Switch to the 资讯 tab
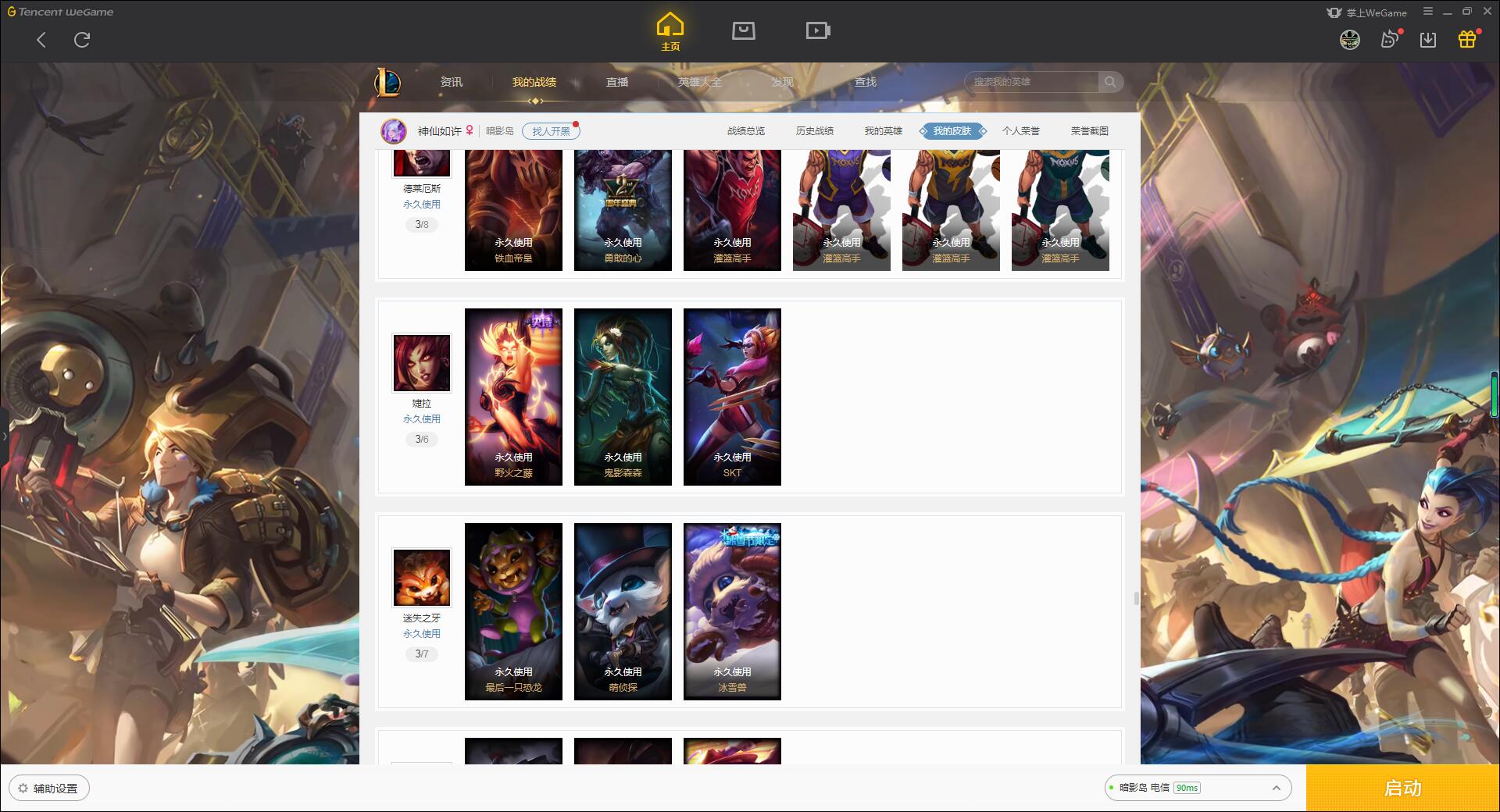The height and width of the screenshot is (812, 1500). coord(452,82)
